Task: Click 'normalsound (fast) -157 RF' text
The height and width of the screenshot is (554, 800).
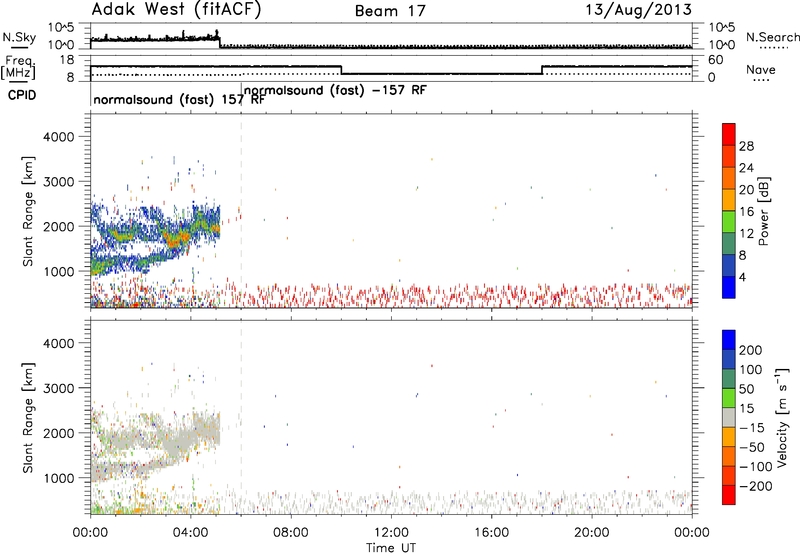Action: click(335, 90)
